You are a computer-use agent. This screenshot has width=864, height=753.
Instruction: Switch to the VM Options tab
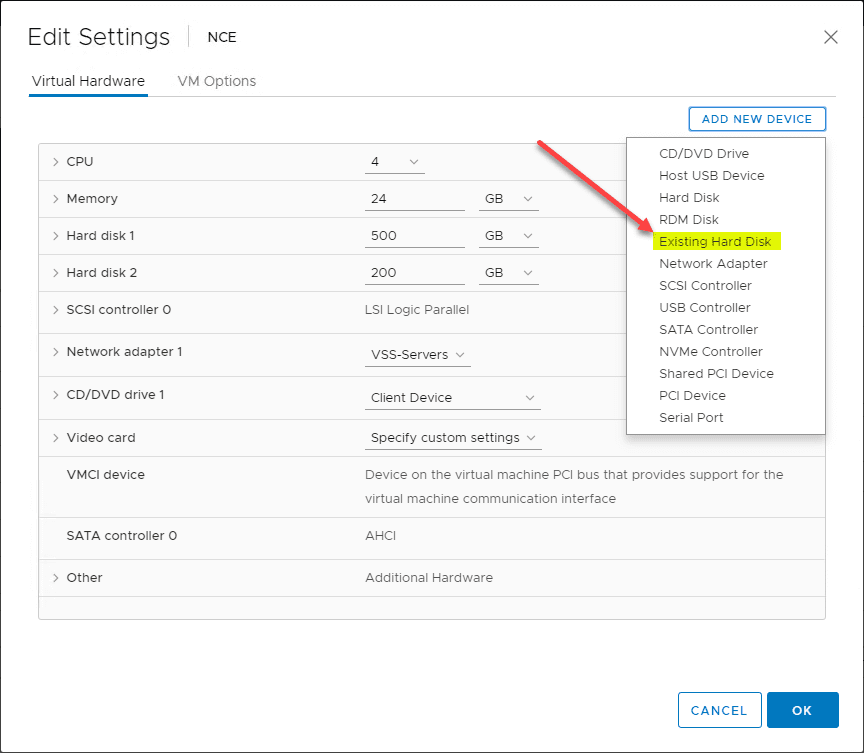[x=216, y=81]
